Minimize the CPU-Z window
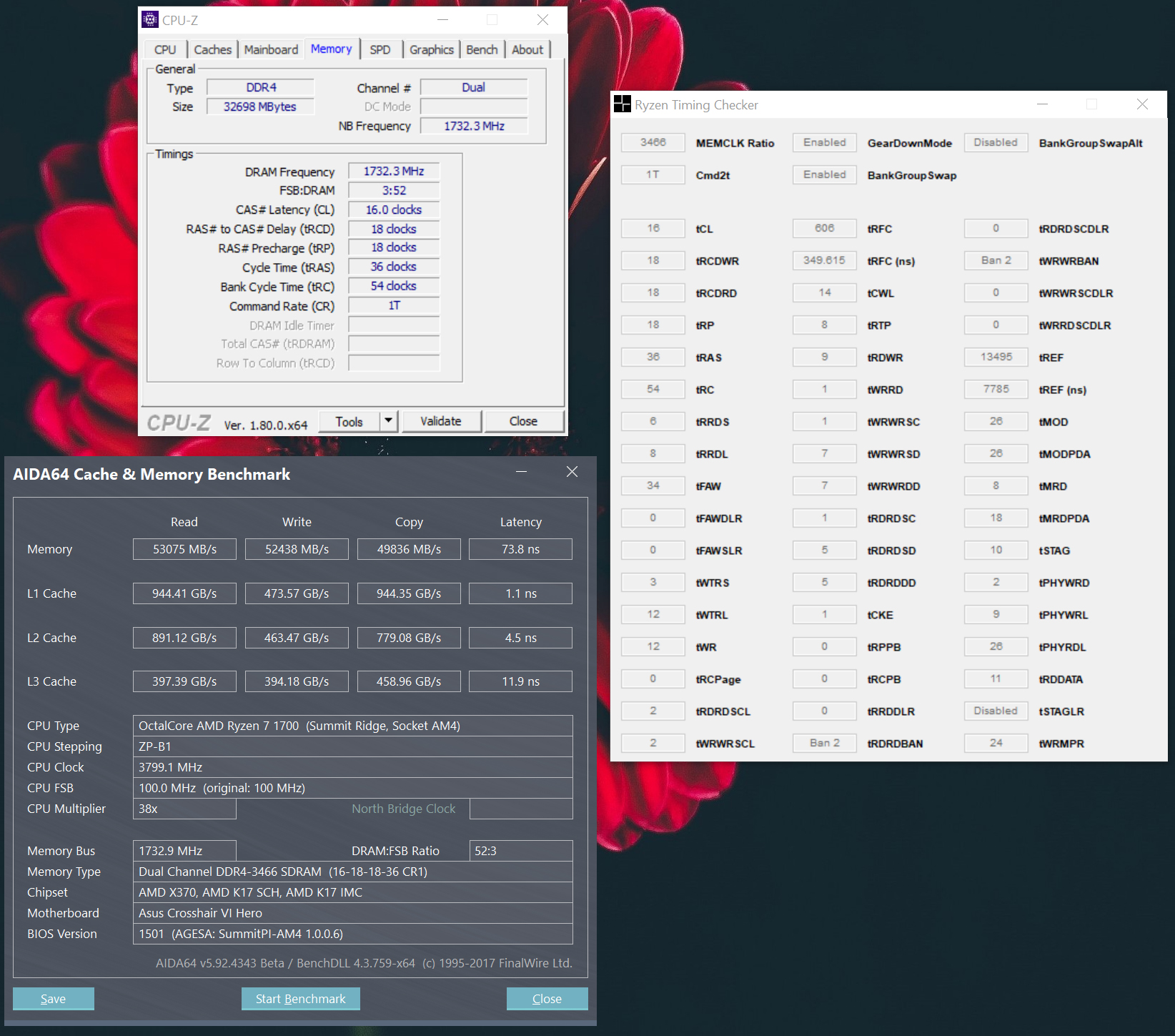The width and height of the screenshot is (1175, 1036). point(443,20)
